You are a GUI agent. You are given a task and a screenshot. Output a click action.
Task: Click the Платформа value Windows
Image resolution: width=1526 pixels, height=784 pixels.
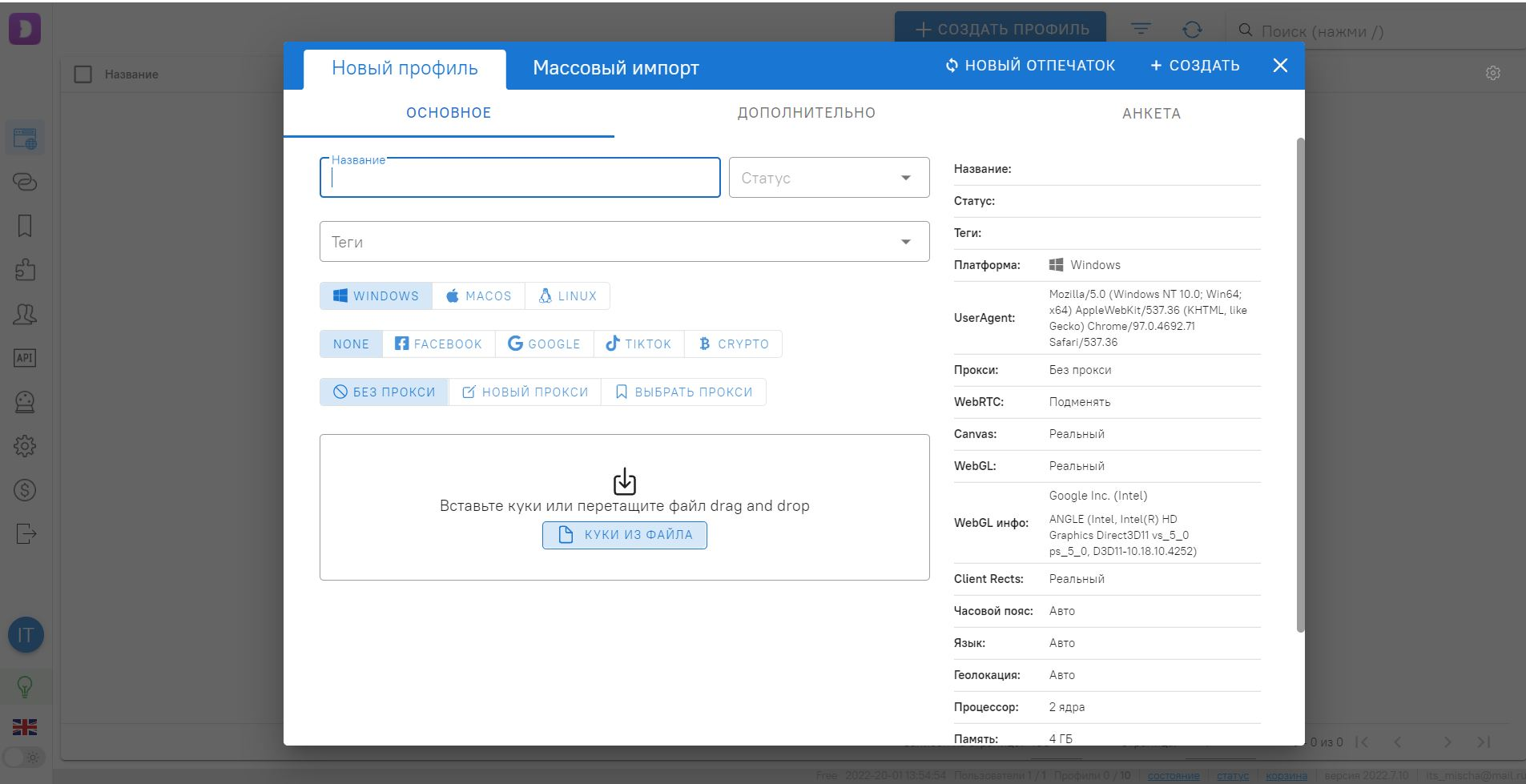click(x=1085, y=265)
